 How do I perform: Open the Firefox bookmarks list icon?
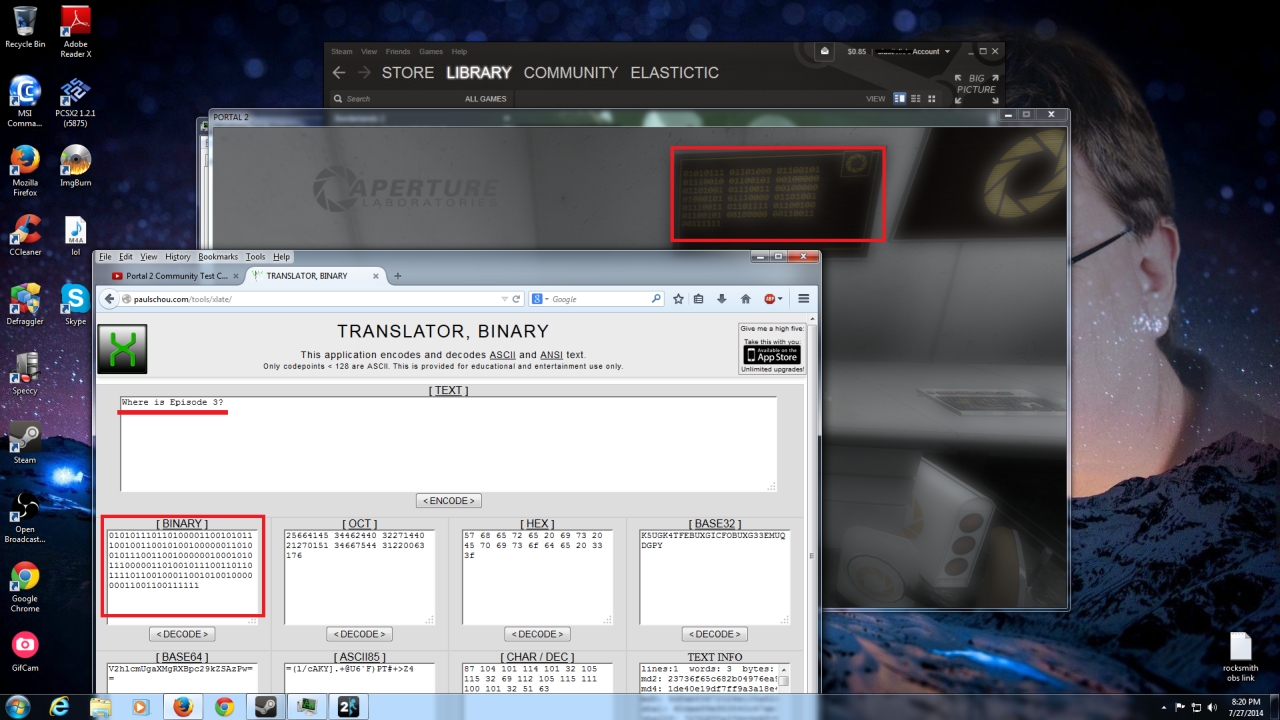[x=699, y=299]
